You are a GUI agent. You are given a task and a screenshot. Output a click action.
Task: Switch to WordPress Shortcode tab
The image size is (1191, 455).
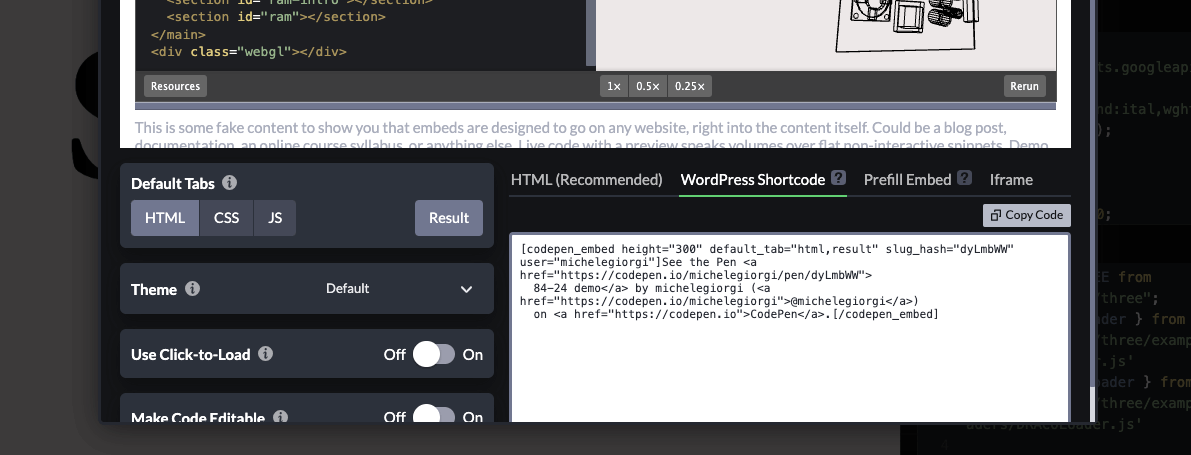753,180
